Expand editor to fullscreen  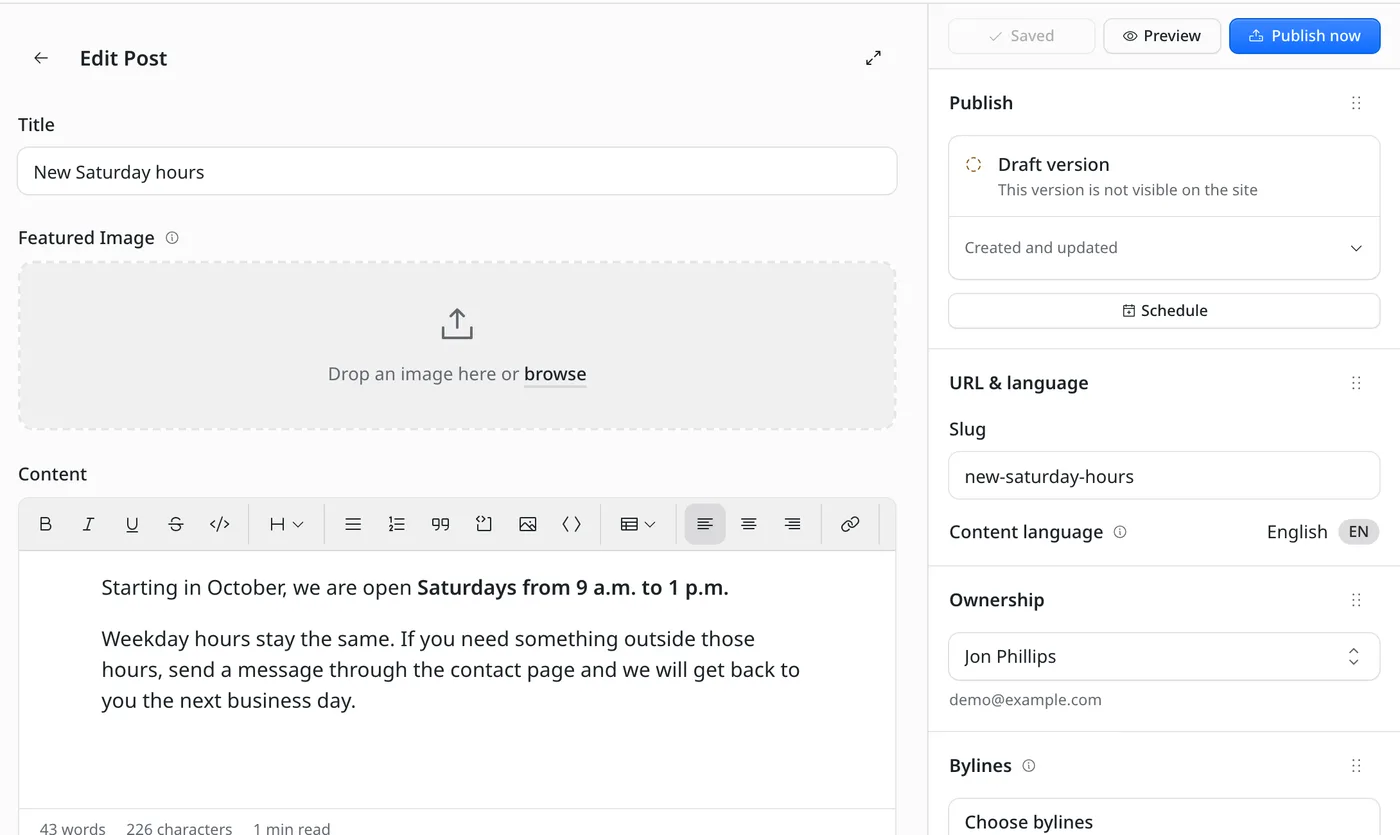(874, 58)
